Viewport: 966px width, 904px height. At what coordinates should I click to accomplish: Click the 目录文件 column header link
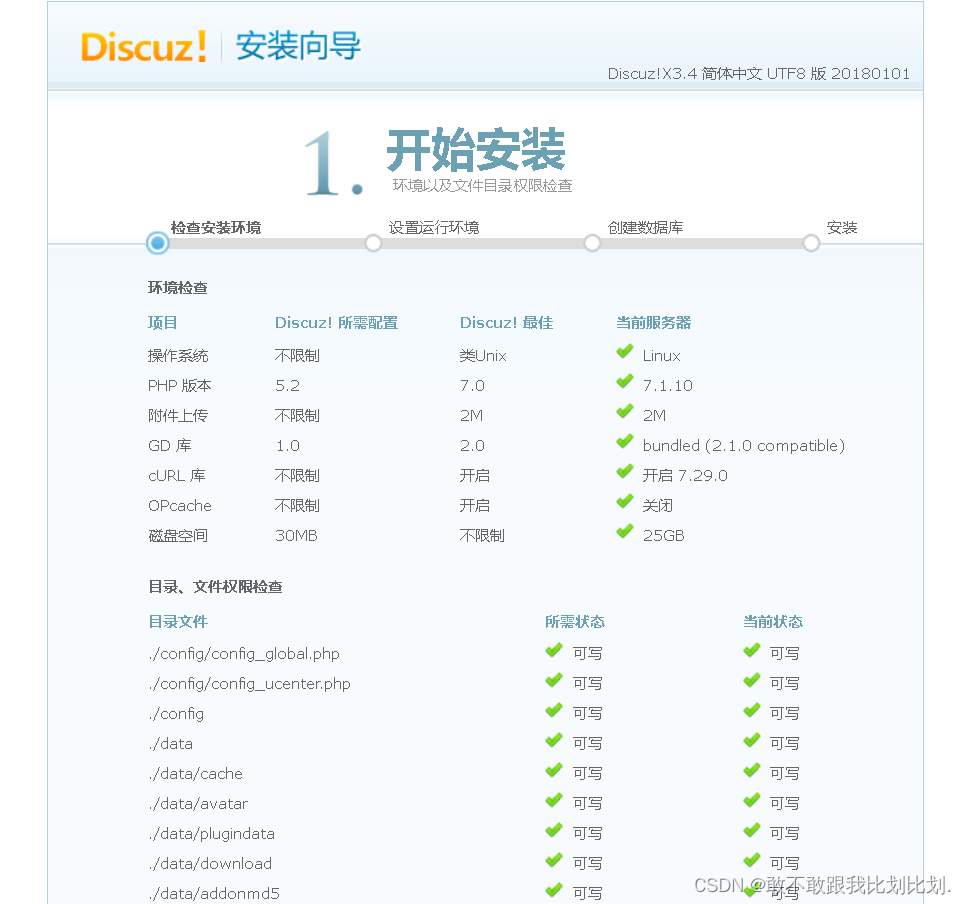tap(178, 621)
